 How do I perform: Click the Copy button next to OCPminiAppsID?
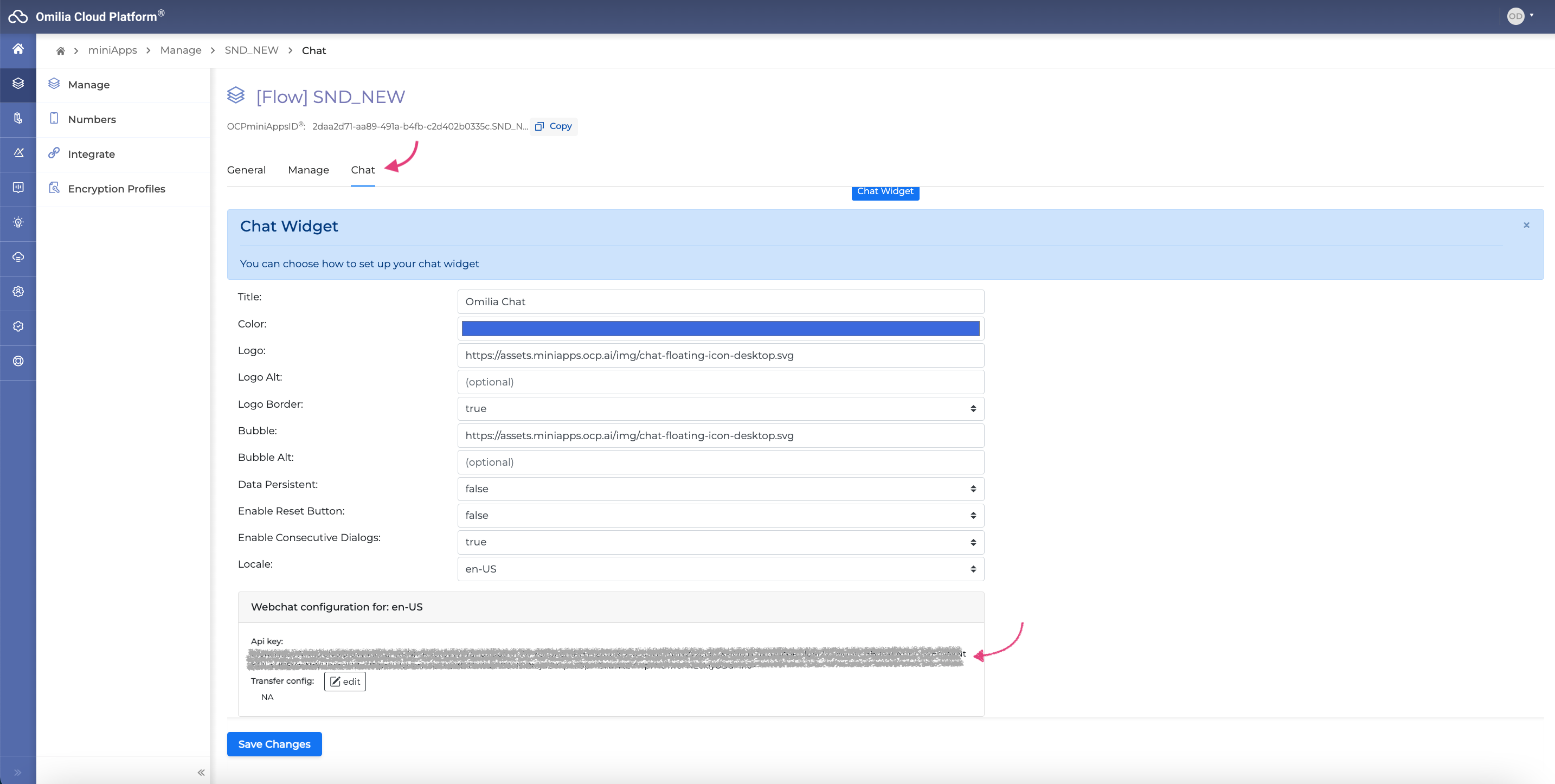[554, 126]
